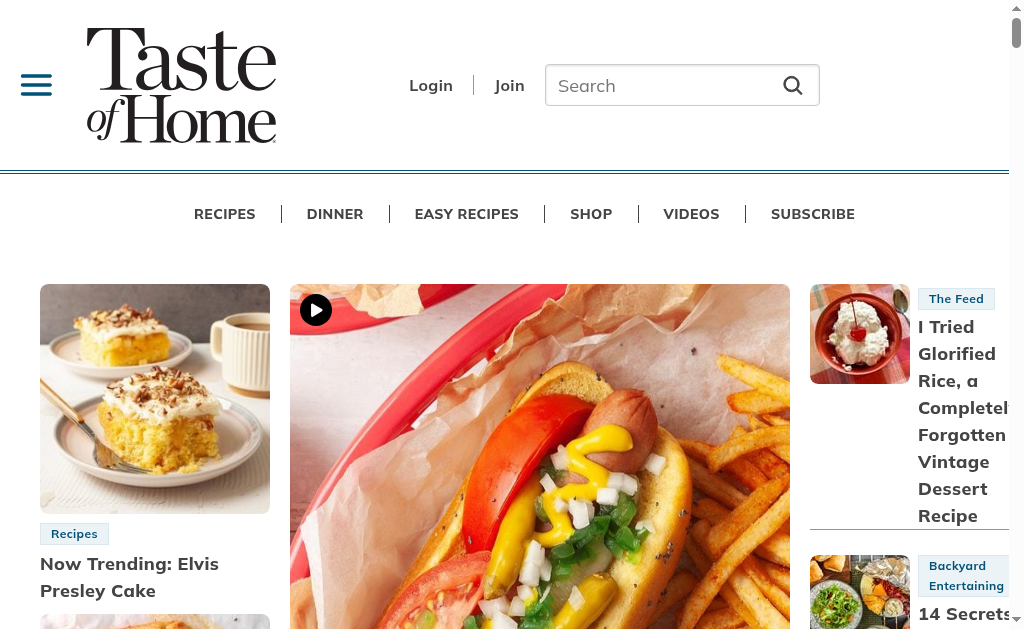Visit the SHOP menu item
The height and width of the screenshot is (629, 1024).
[591, 214]
